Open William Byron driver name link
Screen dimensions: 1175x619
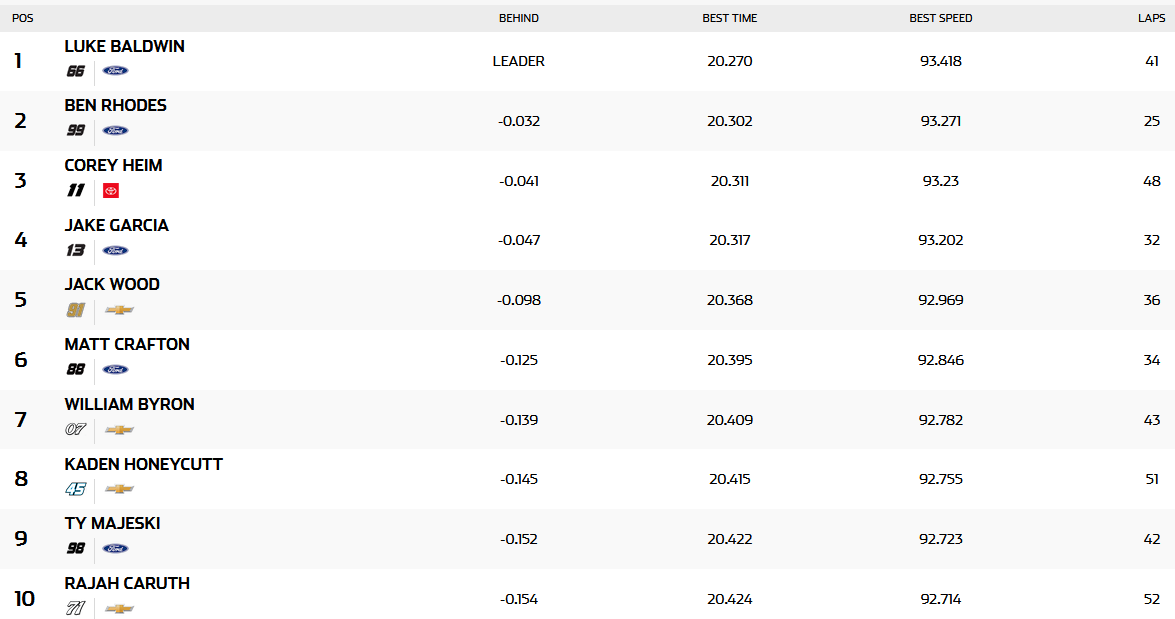[129, 404]
